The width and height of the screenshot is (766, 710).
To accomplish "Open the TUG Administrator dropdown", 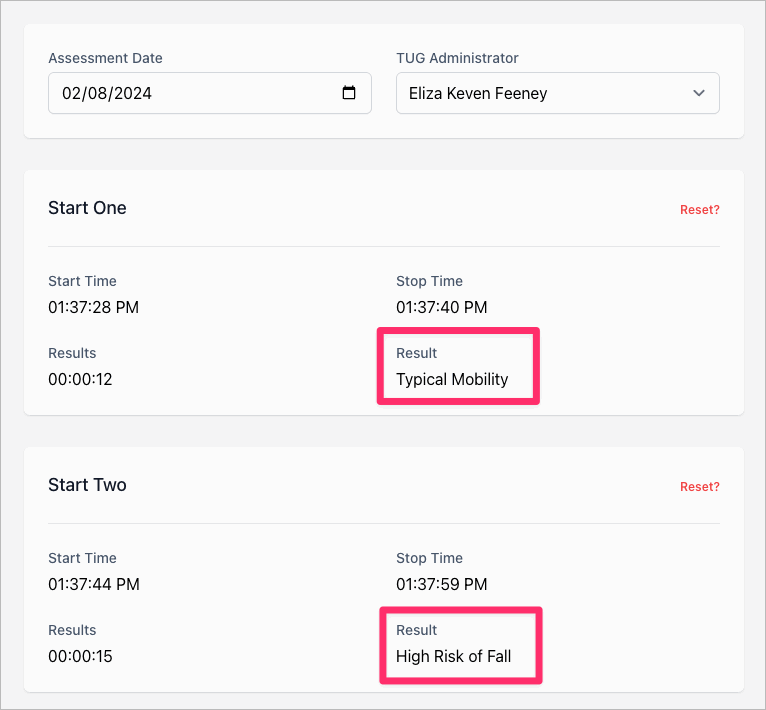I will [x=557, y=93].
